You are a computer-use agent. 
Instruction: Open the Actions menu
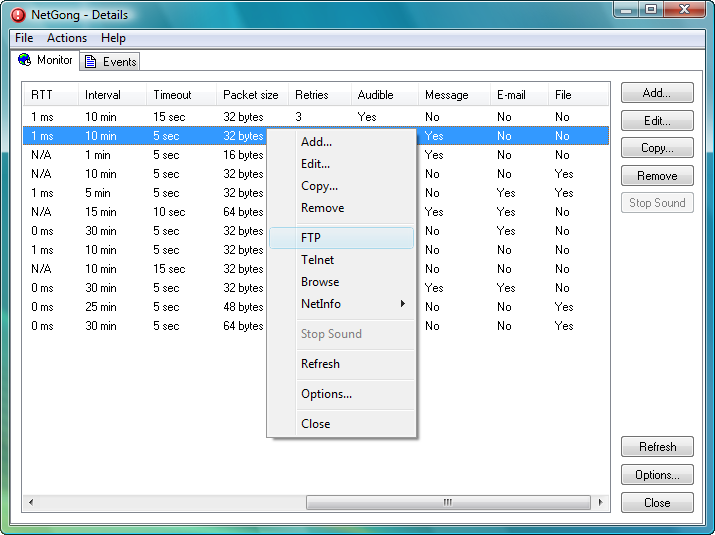[x=67, y=38]
